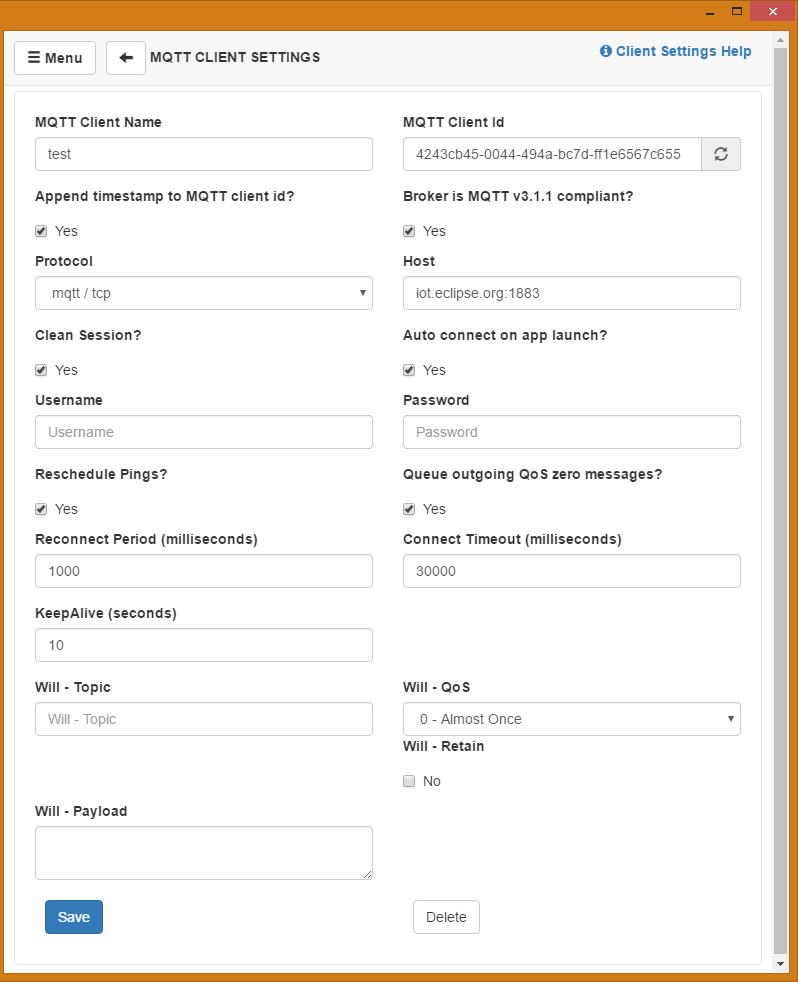798x982 pixels.
Task: Disable the Clean Session checkbox
Action: tap(41, 370)
